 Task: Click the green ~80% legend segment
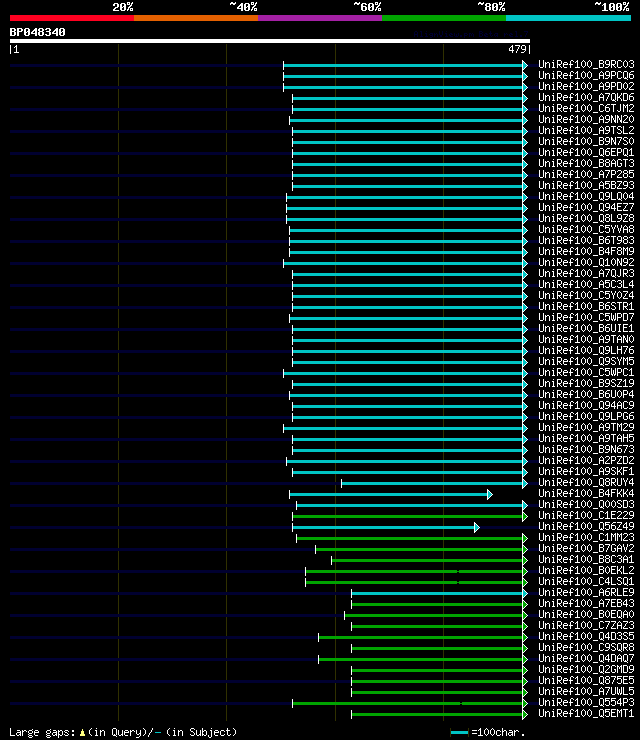tap(444, 18)
